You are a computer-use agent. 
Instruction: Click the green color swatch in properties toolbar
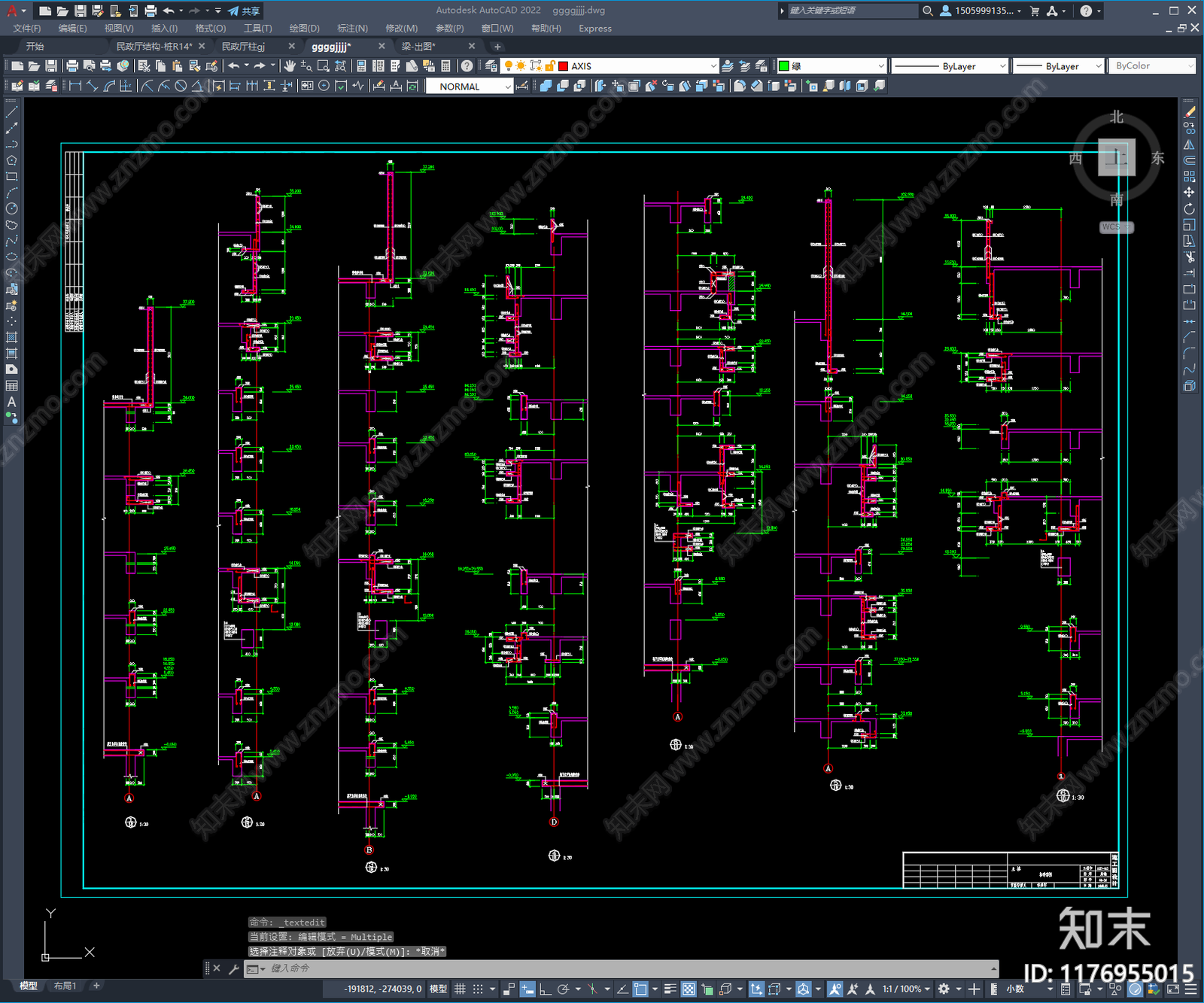tap(783, 66)
